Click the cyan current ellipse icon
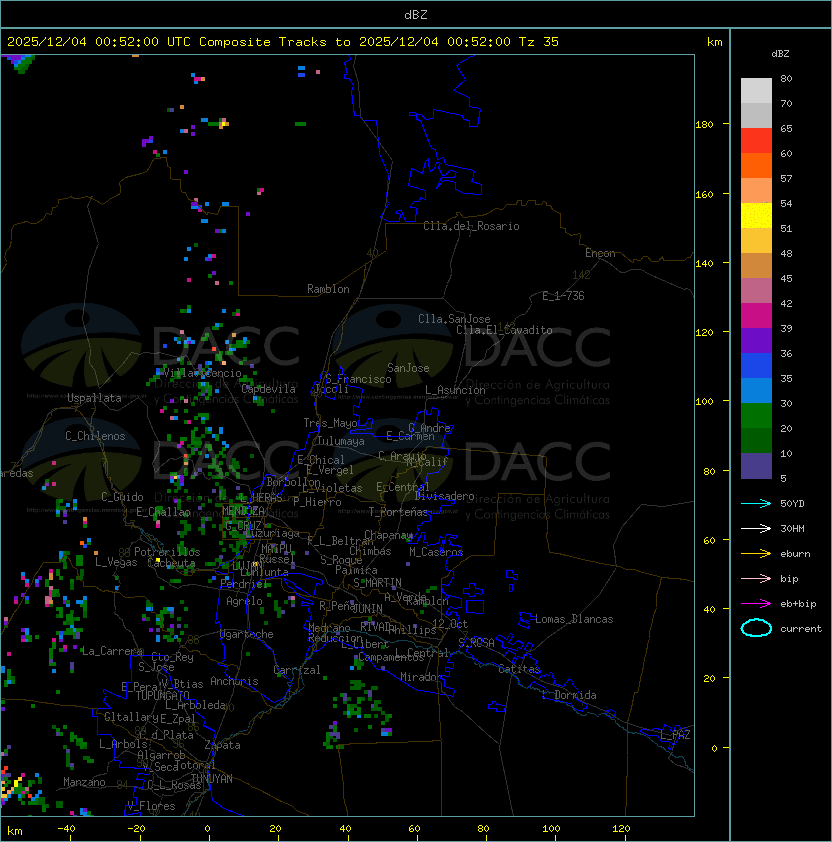This screenshot has height=842, width=832. tap(757, 628)
